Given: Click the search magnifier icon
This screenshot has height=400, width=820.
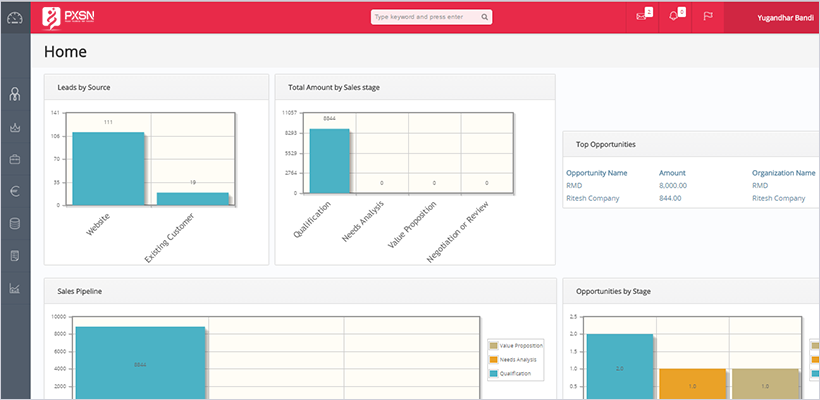Looking at the screenshot, I should tap(484, 17).
